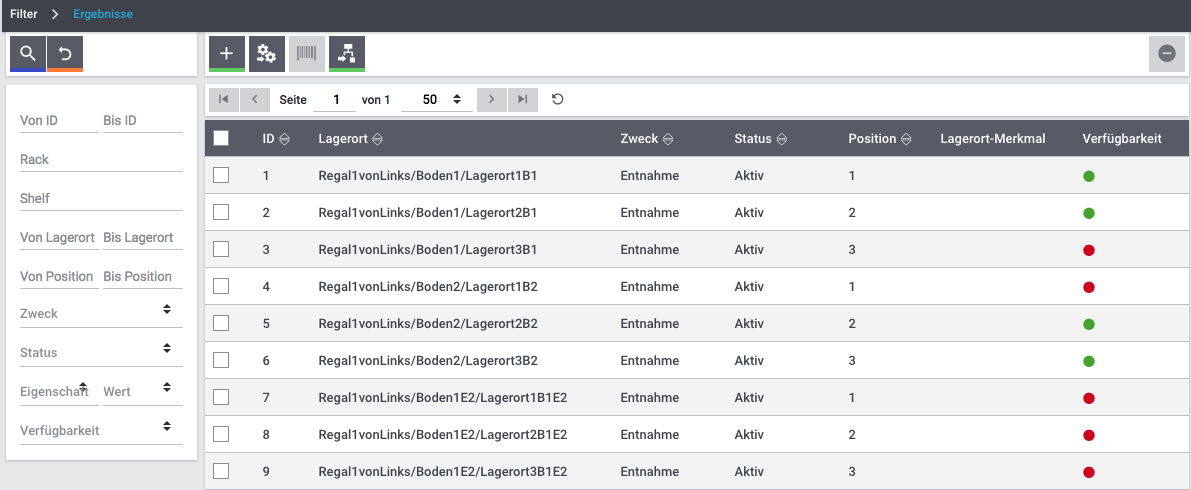Open the Zweck filter dropdown

[x=101, y=313]
